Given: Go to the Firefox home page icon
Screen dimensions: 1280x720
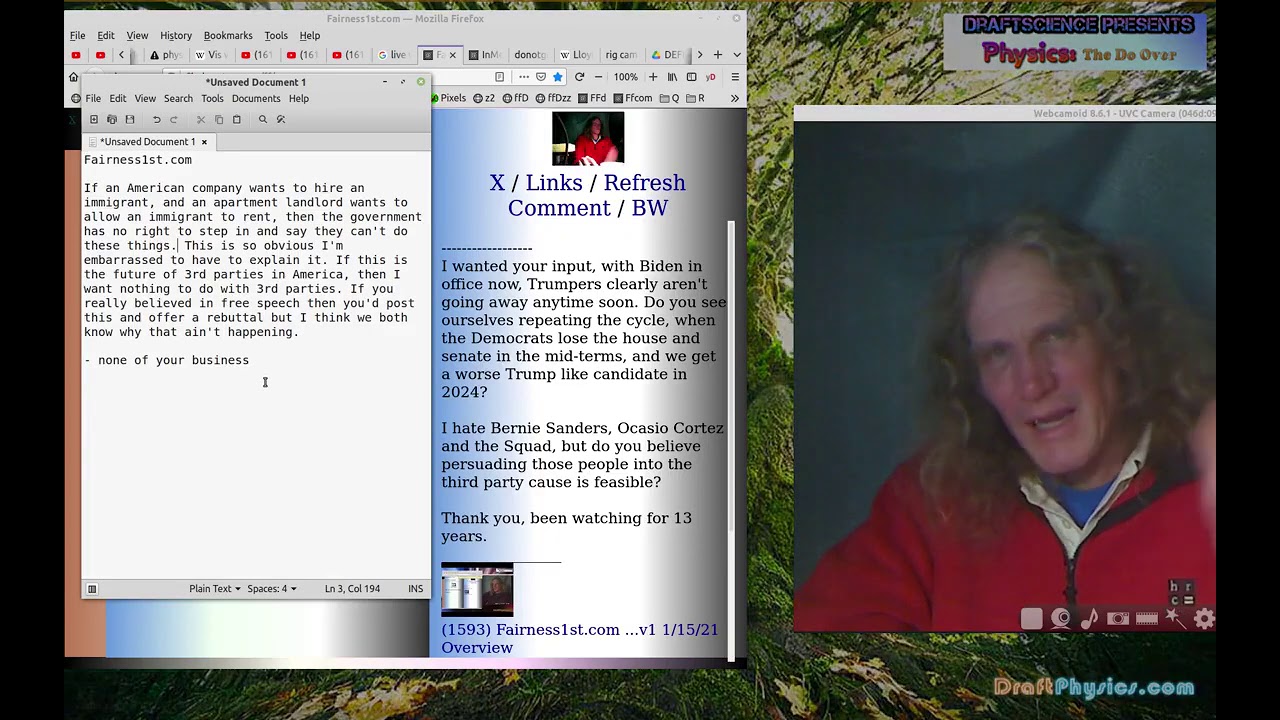Looking at the screenshot, I should click(73, 77).
